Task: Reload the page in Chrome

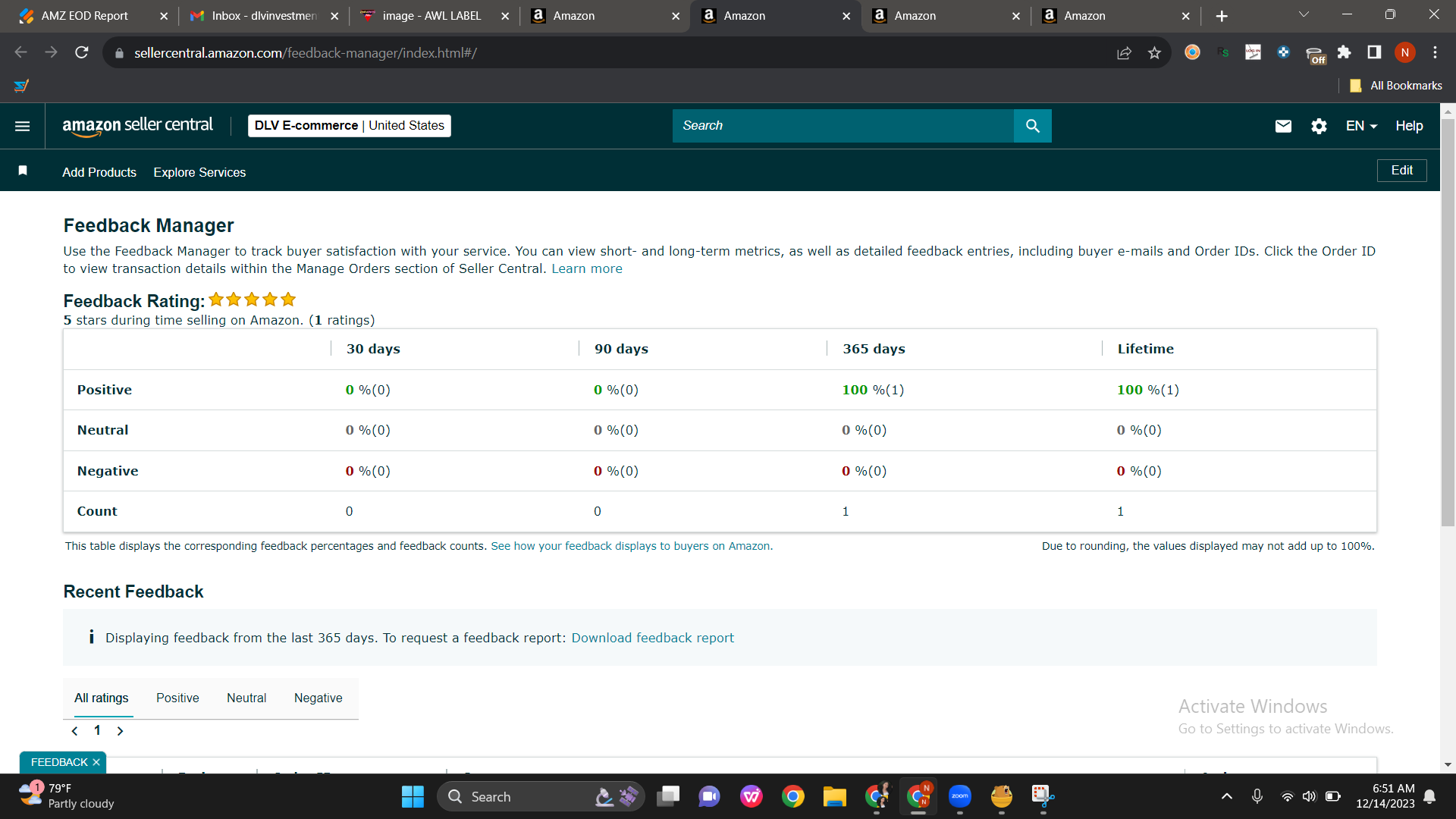Action: [x=82, y=52]
